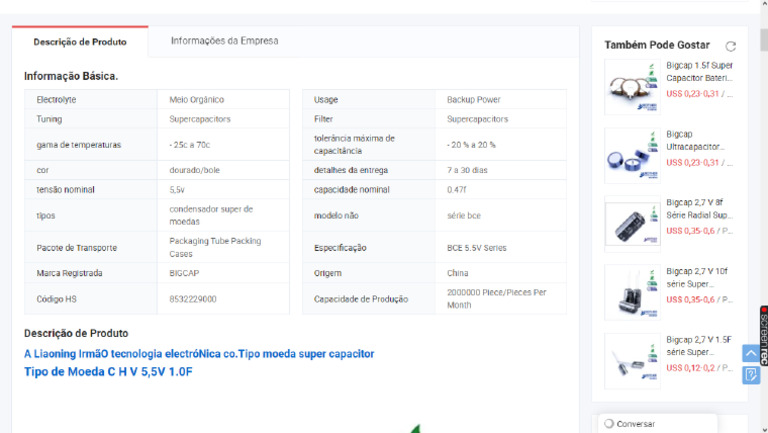Click the Conversar chat bubble icon
Viewport: 768px width, 433px height.
pyautogui.click(x=609, y=424)
